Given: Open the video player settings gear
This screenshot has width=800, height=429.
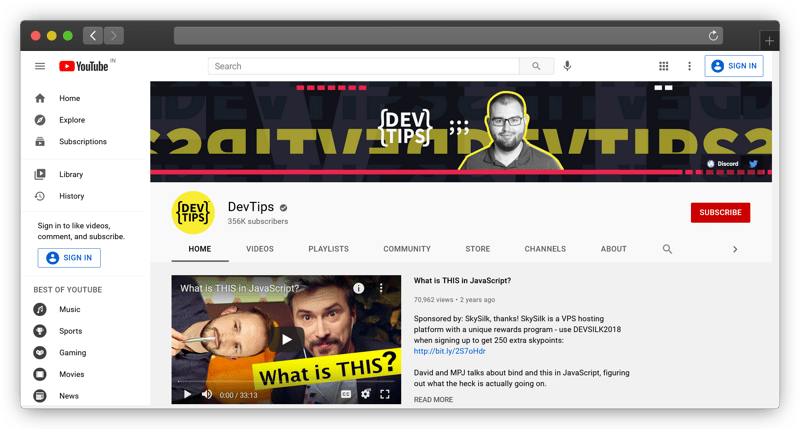Looking at the screenshot, I should (x=365, y=394).
